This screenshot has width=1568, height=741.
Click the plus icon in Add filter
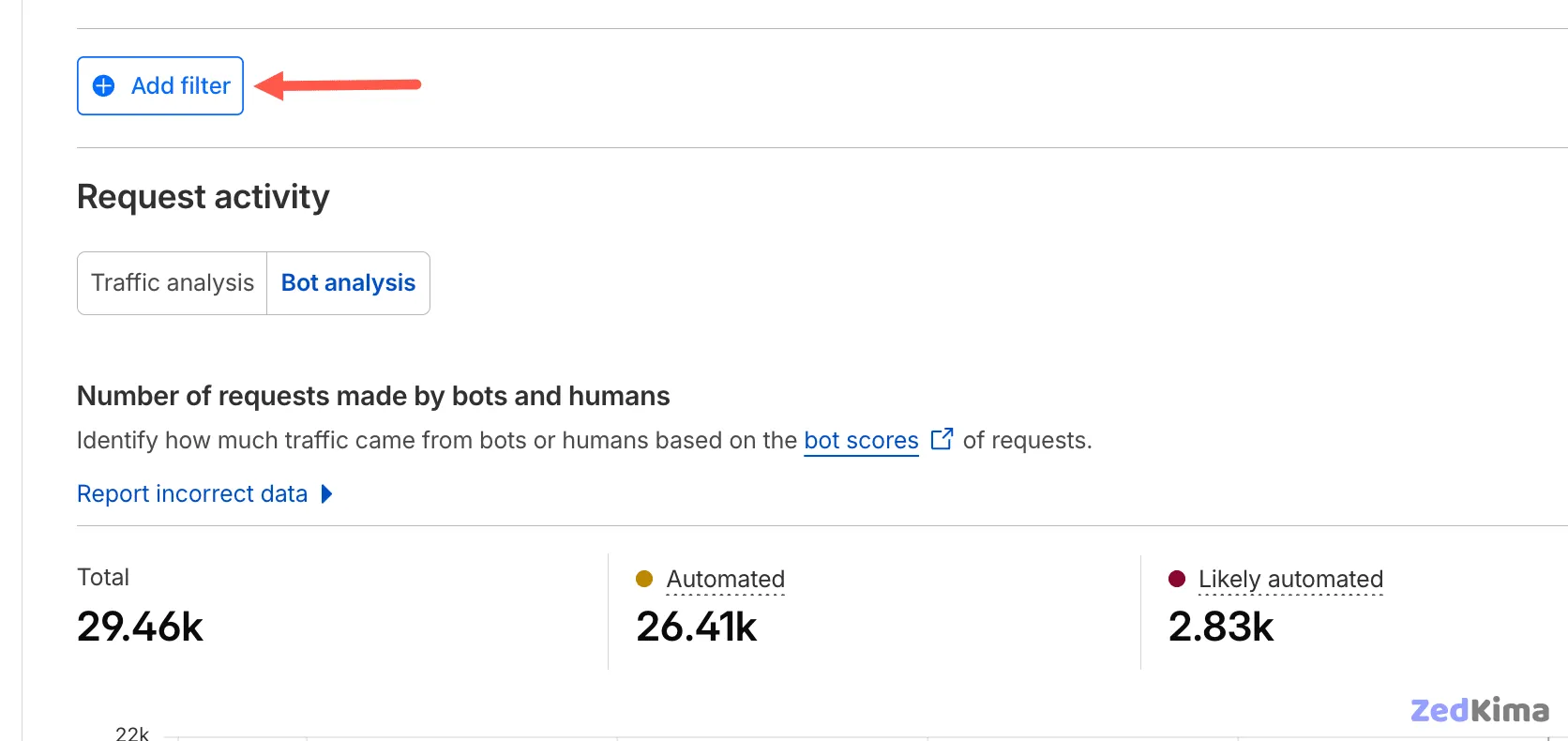point(104,86)
